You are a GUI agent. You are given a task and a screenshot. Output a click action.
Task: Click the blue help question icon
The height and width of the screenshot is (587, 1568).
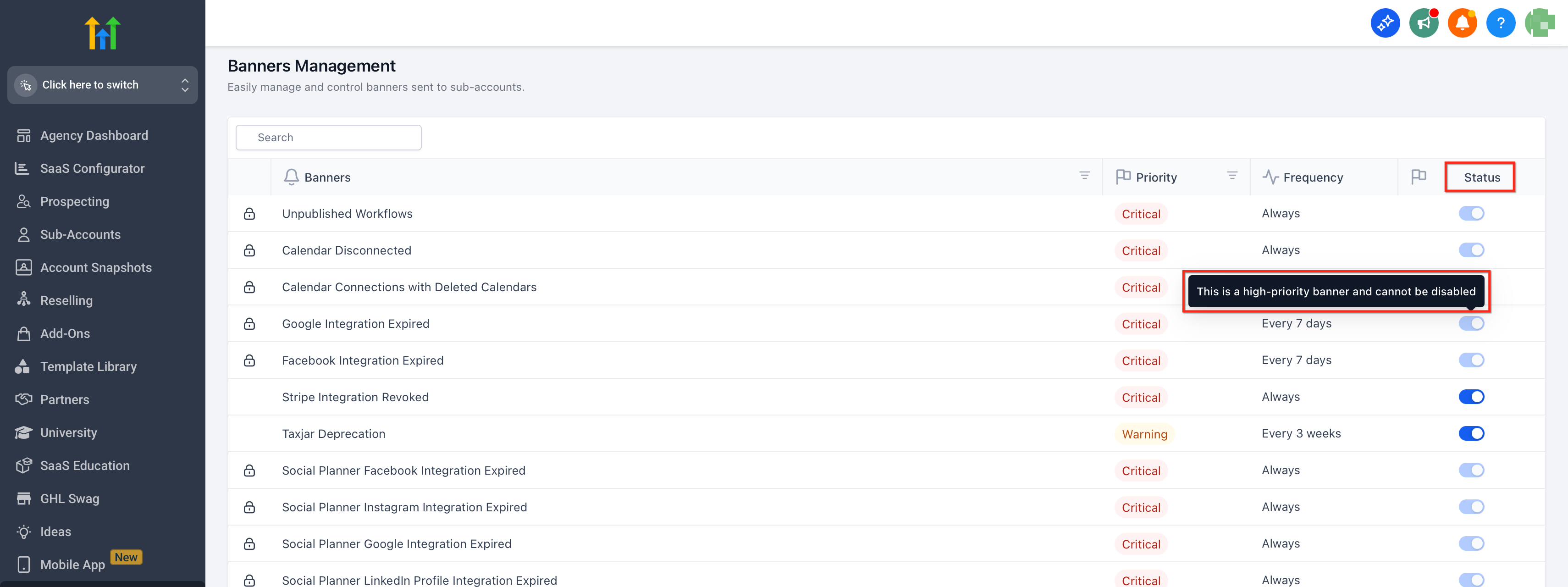point(1501,23)
